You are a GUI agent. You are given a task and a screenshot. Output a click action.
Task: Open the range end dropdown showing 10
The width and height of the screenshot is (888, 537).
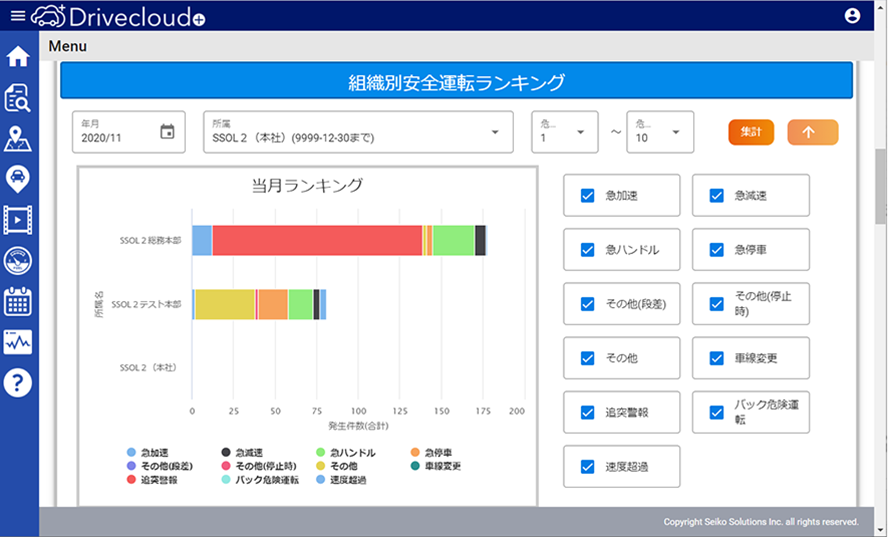[x=660, y=132]
